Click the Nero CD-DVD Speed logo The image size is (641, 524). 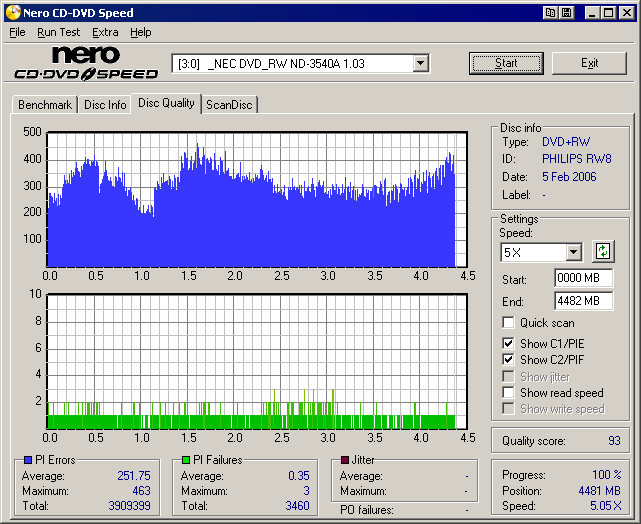click(85, 63)
